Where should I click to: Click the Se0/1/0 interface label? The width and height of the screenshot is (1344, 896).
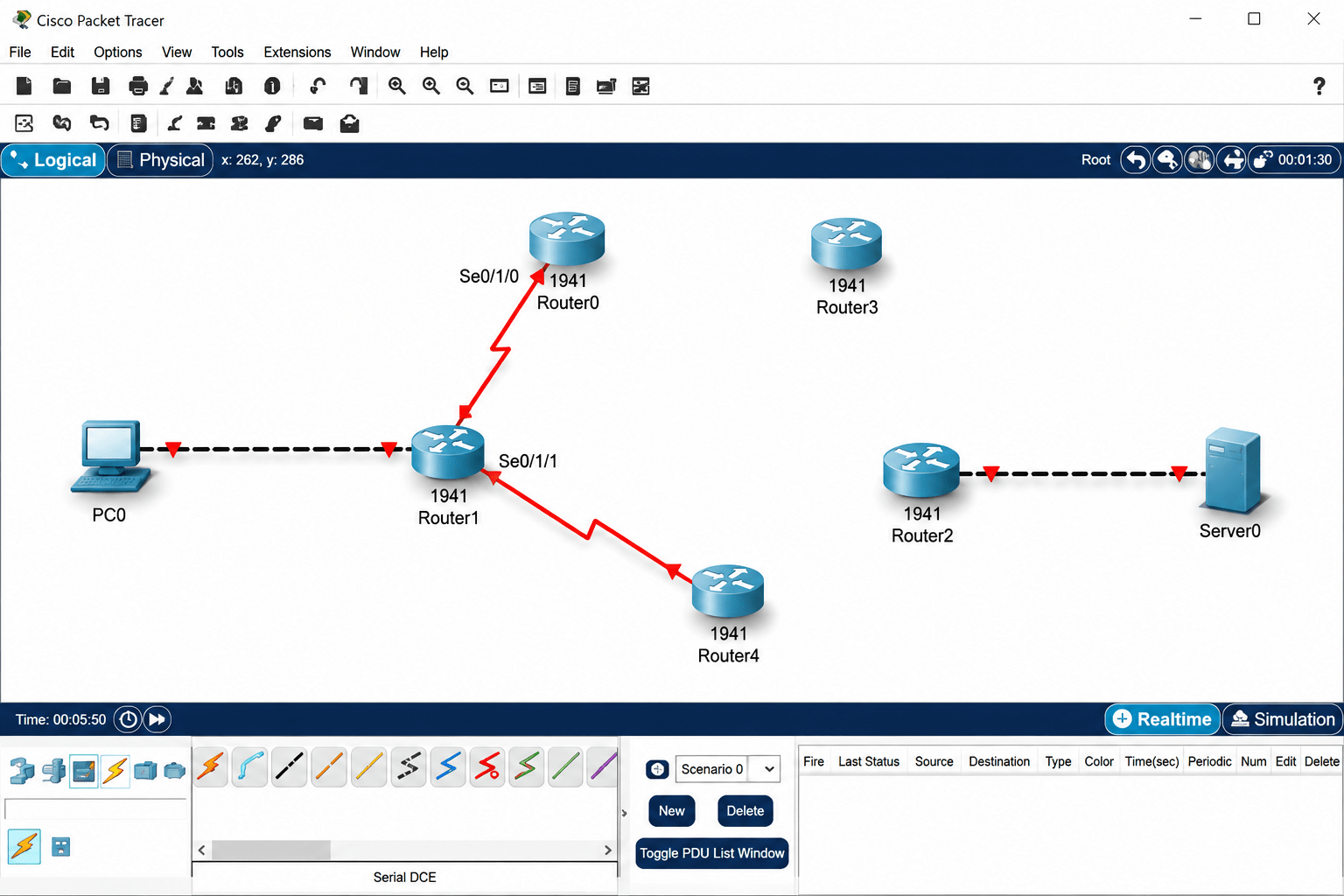489,276
